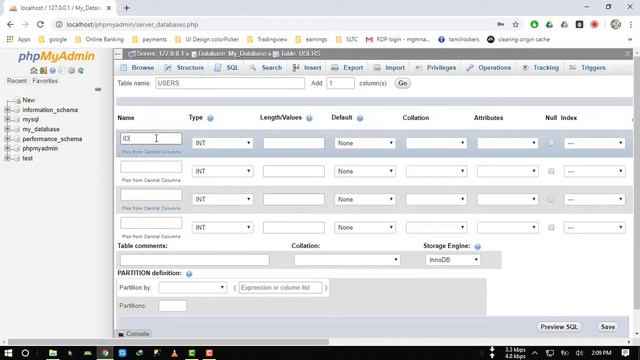Bookmark this page with star icon
This screenshot has width=640, height=360.
[516, 24]
